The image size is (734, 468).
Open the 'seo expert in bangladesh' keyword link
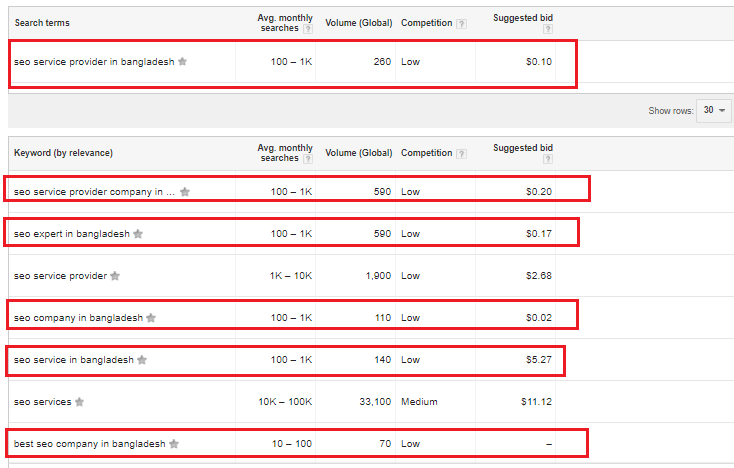pyautogui.click(x=72, y=234)
